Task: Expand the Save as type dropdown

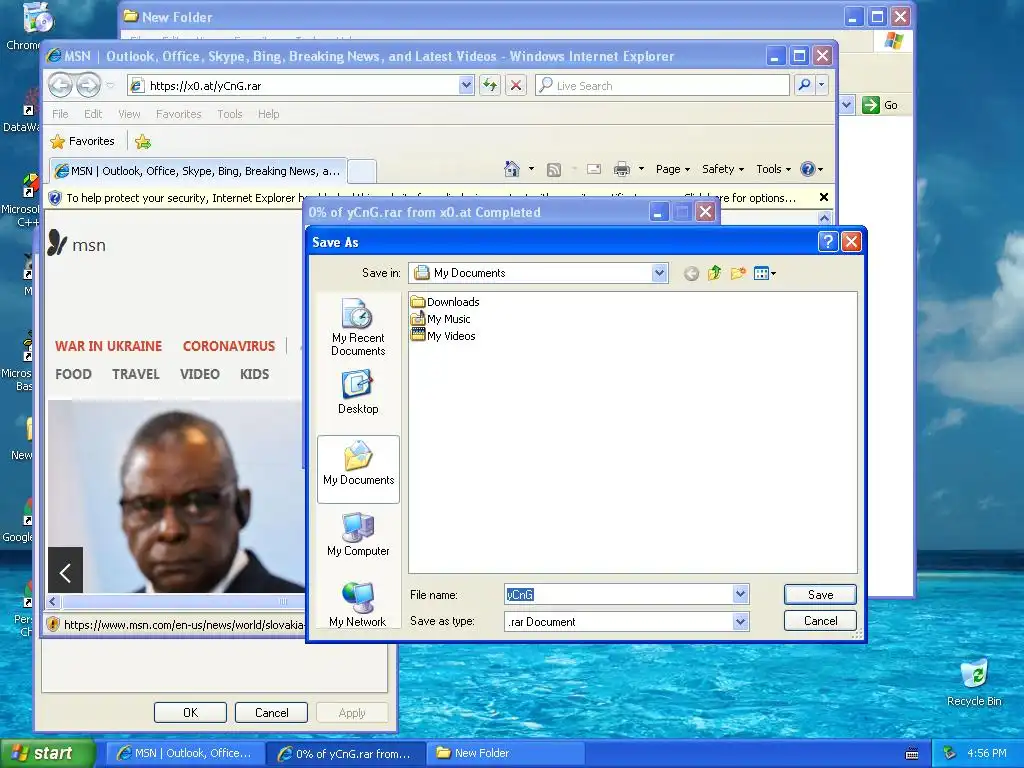Action: [740, 622]
